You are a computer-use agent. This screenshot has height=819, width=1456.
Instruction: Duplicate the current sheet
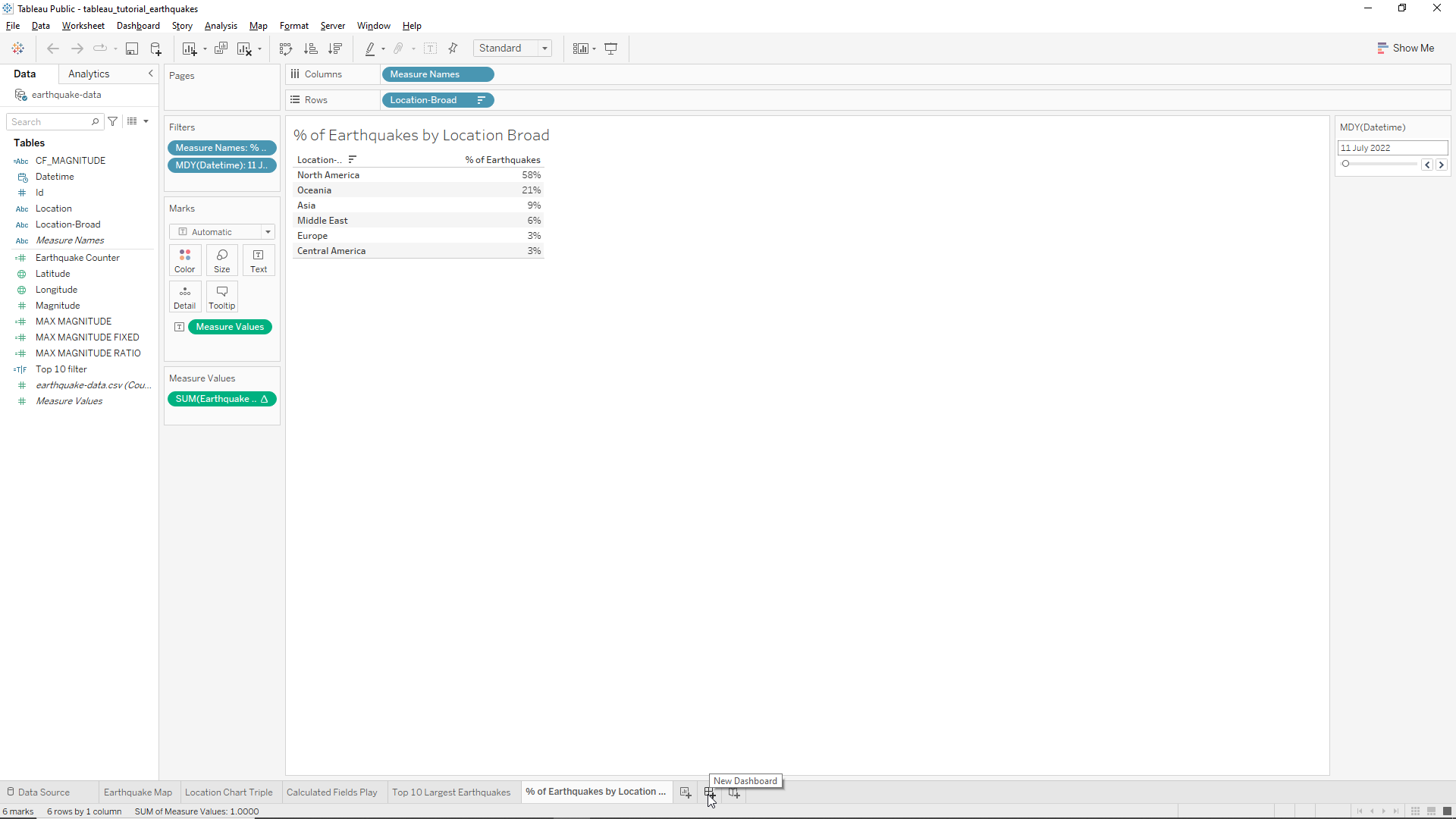221,49
